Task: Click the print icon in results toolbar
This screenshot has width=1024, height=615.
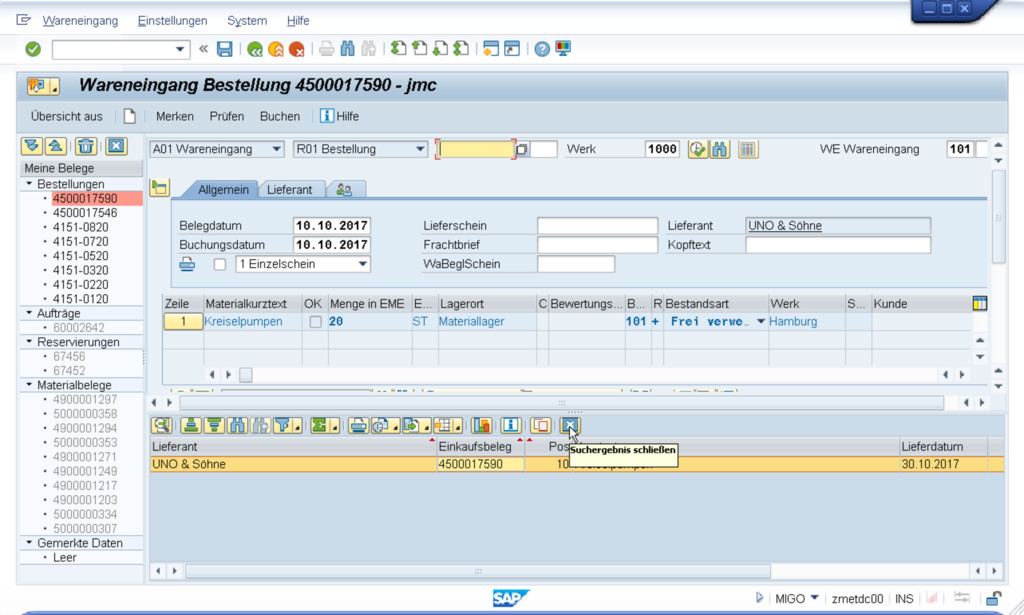Action: click(x=357, y=426)
